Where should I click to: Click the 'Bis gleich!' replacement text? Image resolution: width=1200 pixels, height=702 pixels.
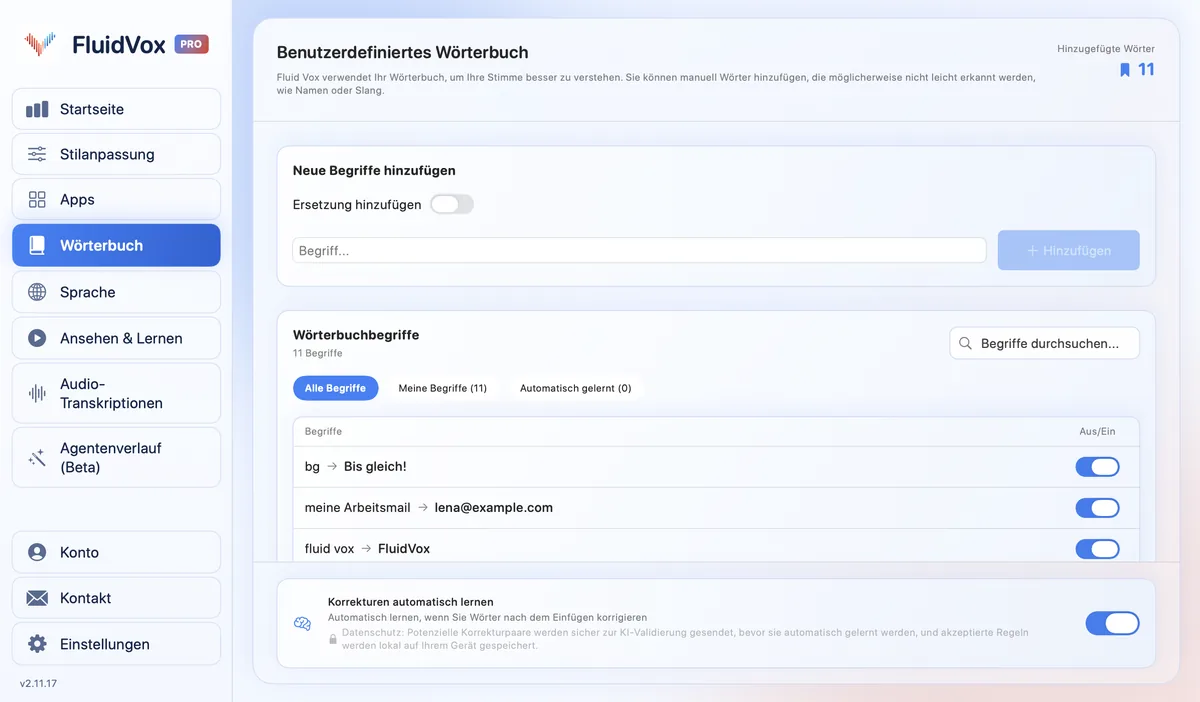tap(375, 467)
